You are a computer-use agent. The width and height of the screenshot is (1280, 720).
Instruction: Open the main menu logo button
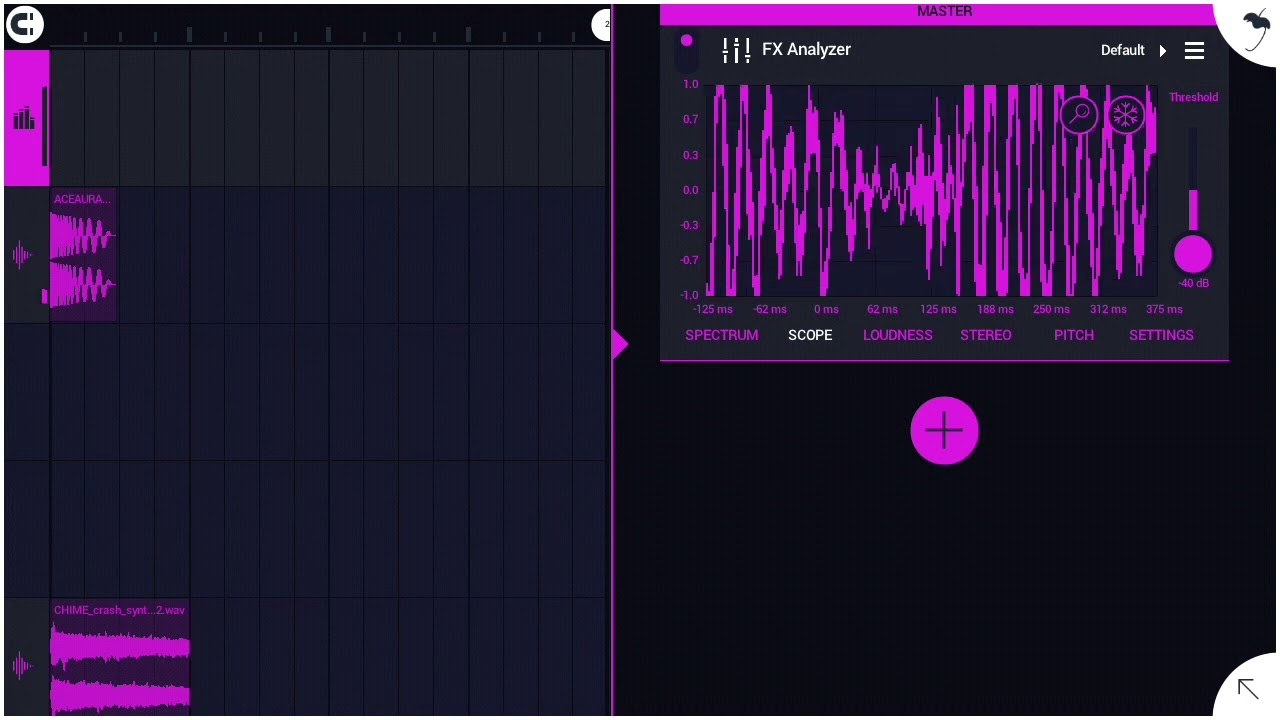coord(25,25)
